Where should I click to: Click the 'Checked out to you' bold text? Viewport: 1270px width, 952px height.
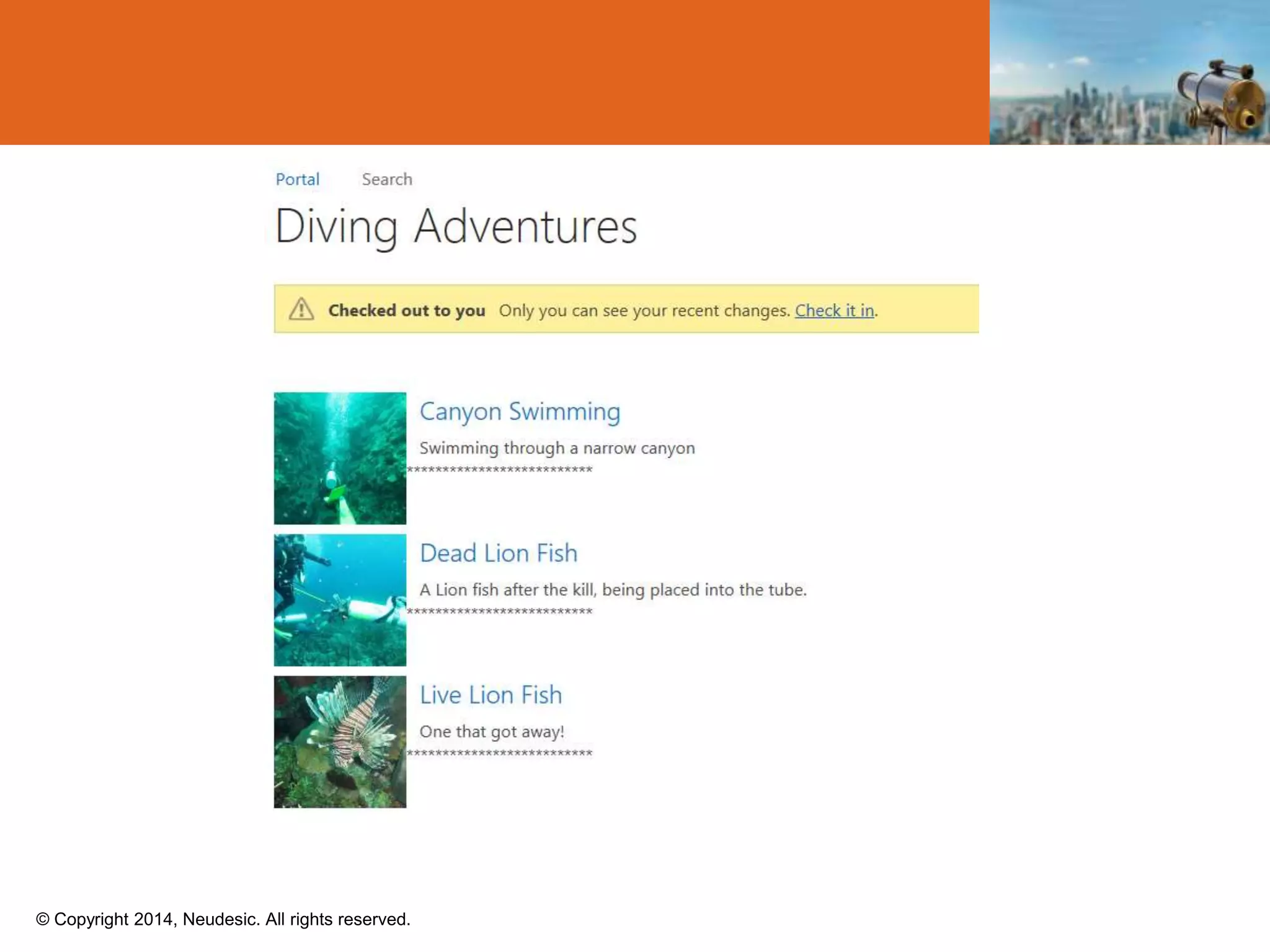pyautogui.click(x=406, y=310)
